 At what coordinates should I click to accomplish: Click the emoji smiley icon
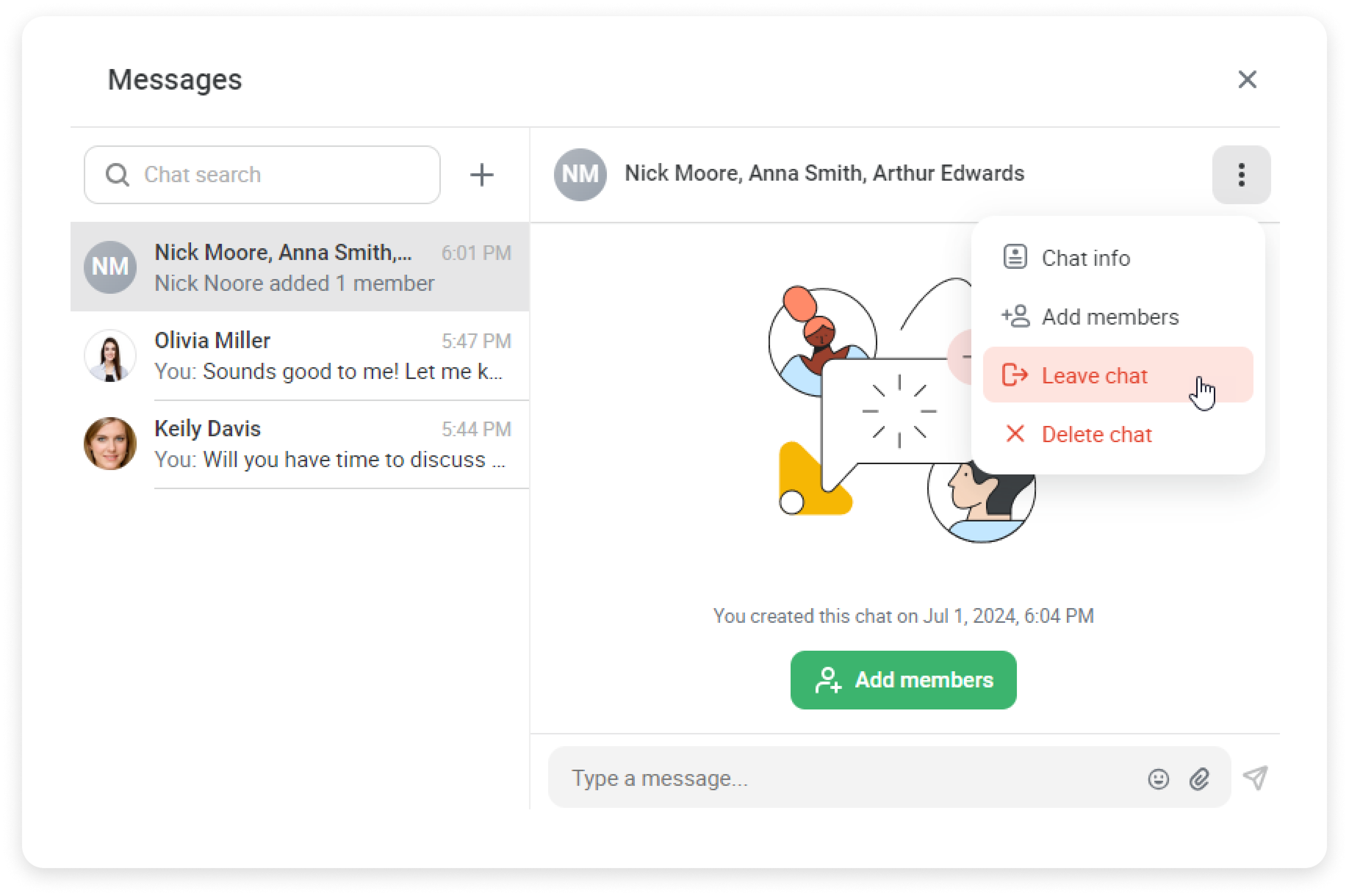click(x=1158, y=779)
